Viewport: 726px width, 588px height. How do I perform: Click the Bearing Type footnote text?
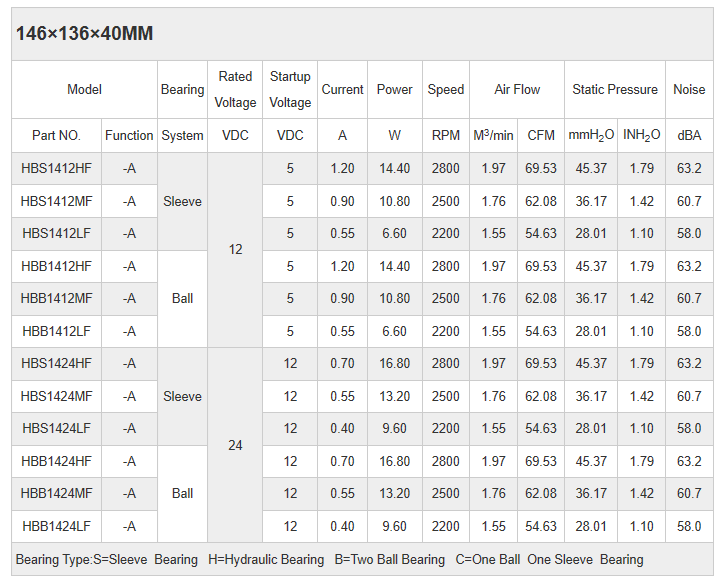[330, 560]
